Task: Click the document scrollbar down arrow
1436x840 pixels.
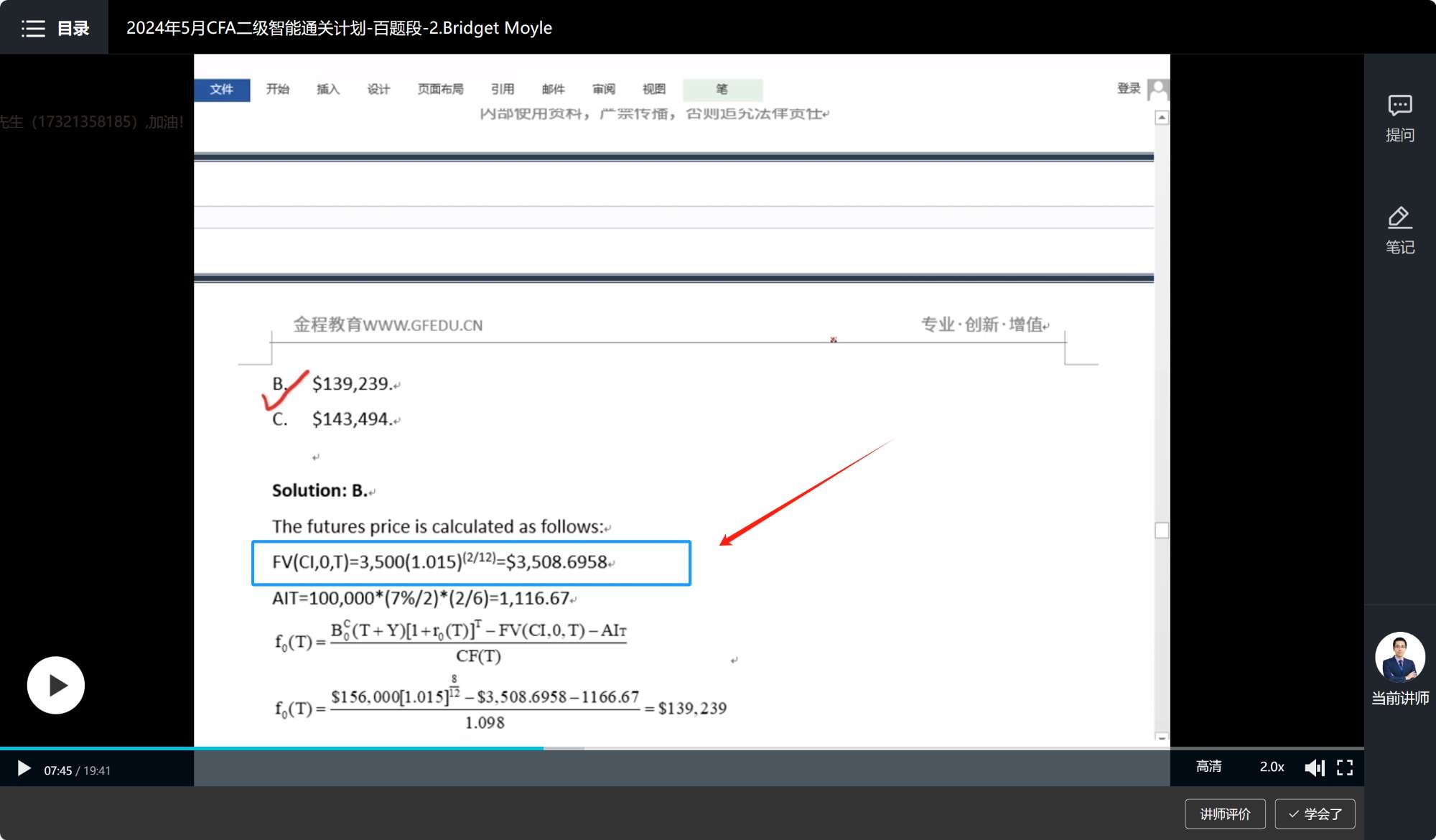Action: 1162,737
